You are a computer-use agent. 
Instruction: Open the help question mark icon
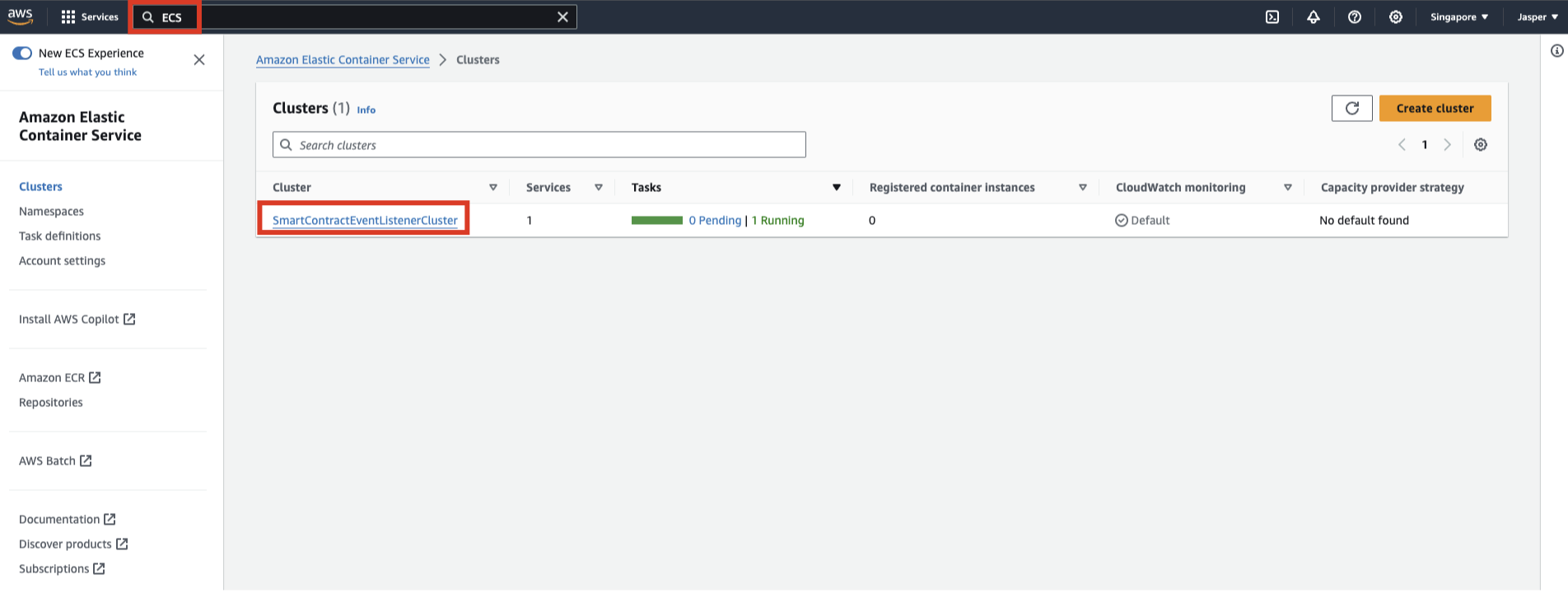click(x=1355, y=16)
